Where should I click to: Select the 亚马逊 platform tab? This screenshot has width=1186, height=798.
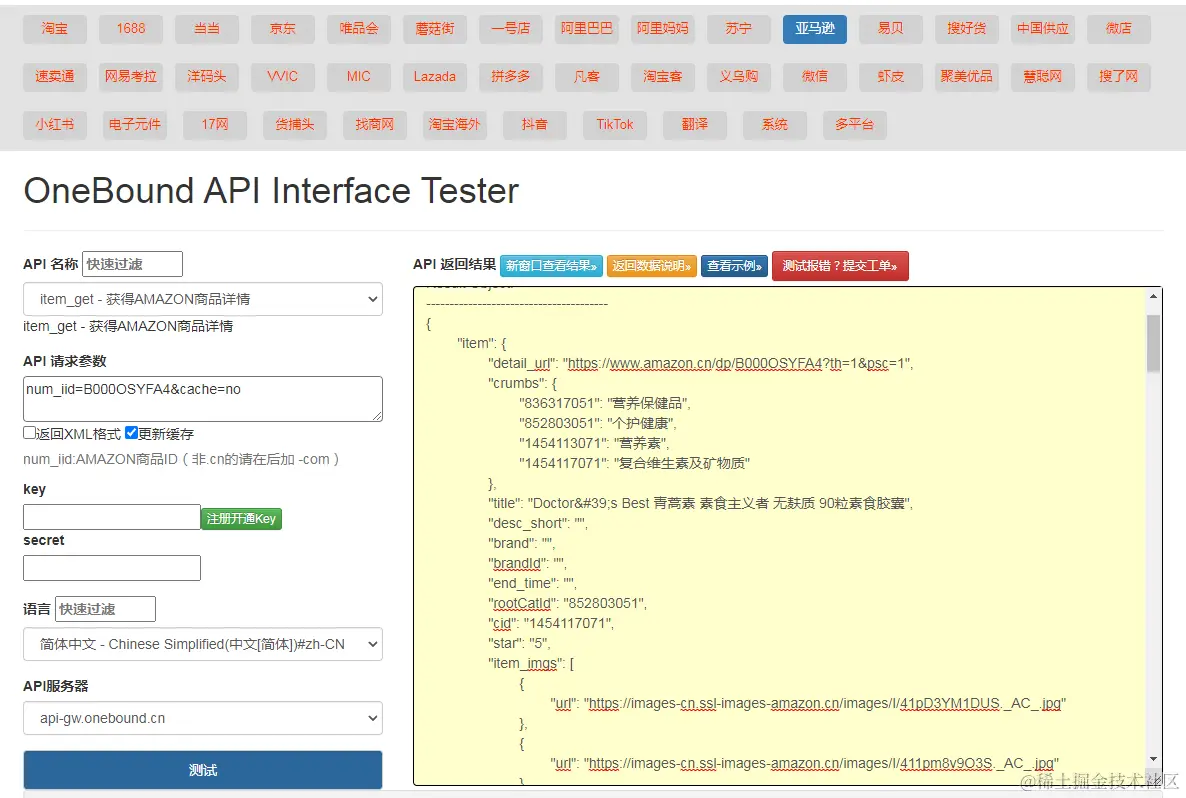pos(814,29)
